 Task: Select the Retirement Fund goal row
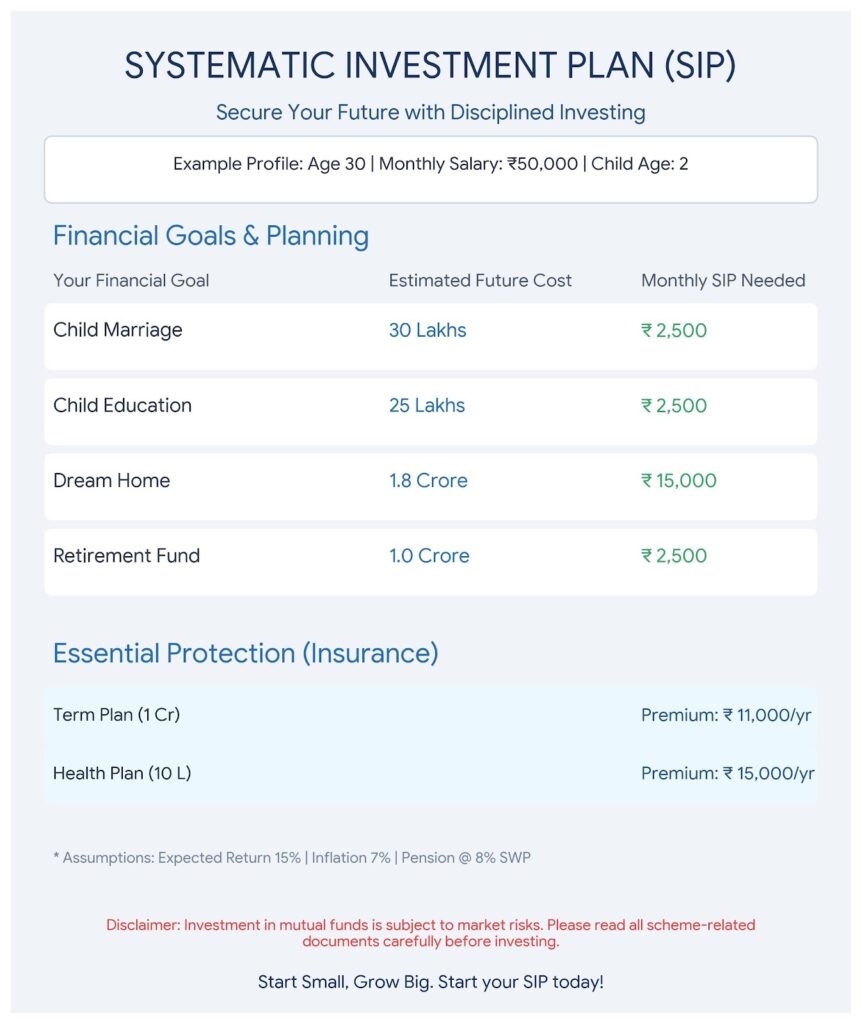[x=430, y=562]
